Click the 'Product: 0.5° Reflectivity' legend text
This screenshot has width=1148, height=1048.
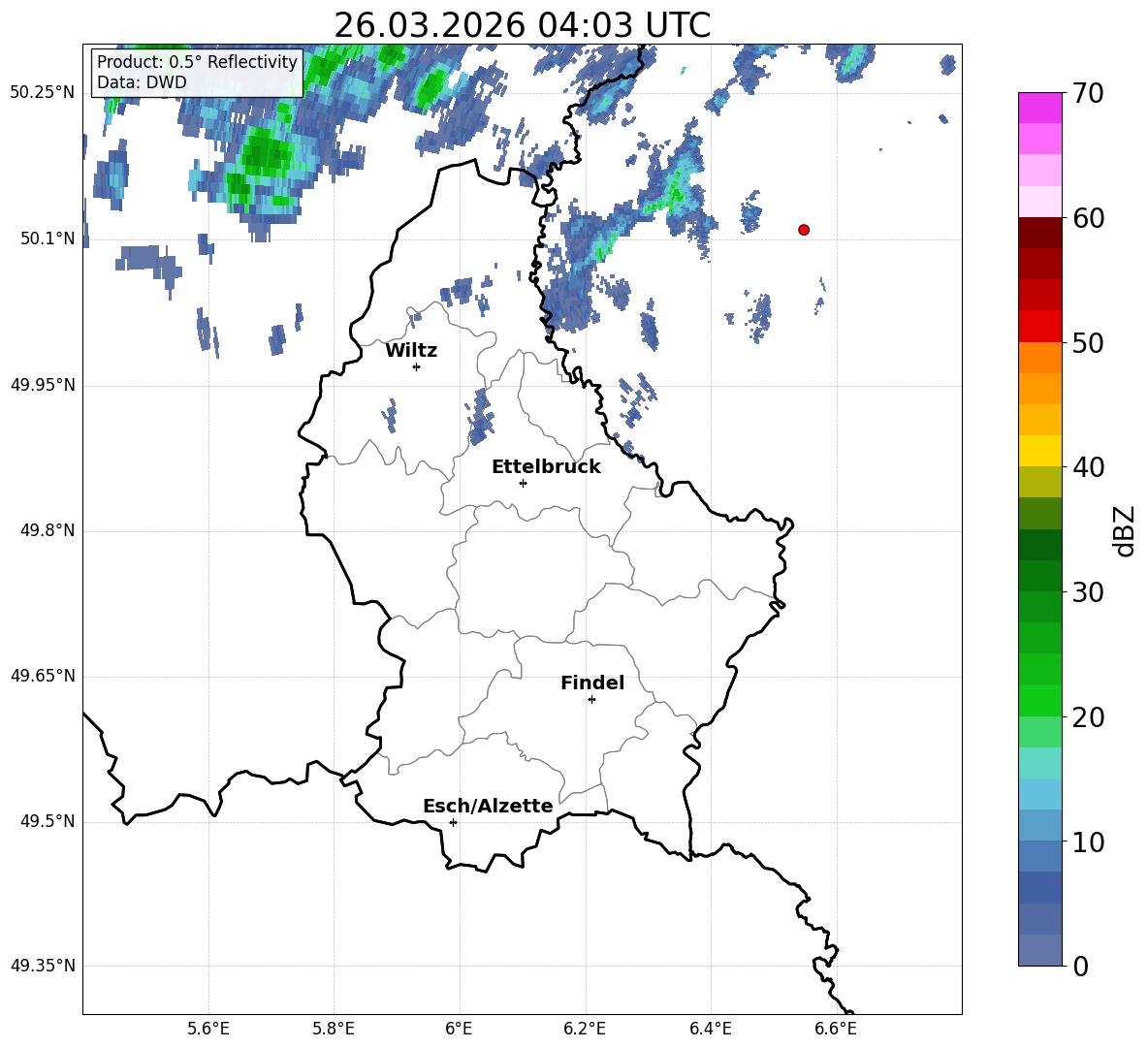197,61
